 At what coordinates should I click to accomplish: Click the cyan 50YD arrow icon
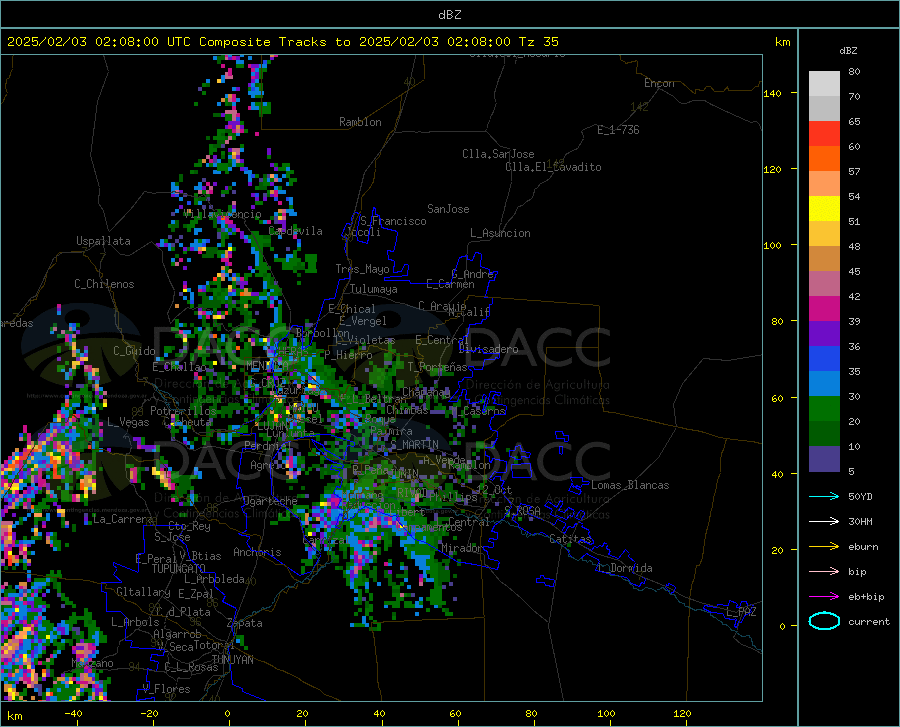[824, 496]
